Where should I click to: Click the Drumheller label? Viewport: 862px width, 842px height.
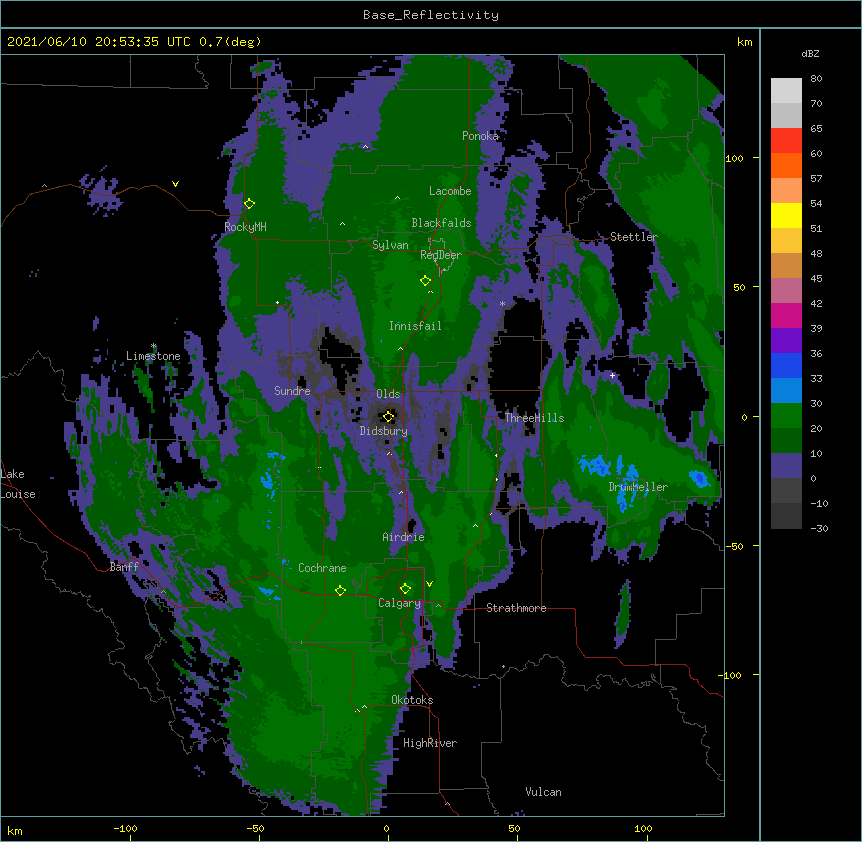pyautogui.click(x=638, y=487)
